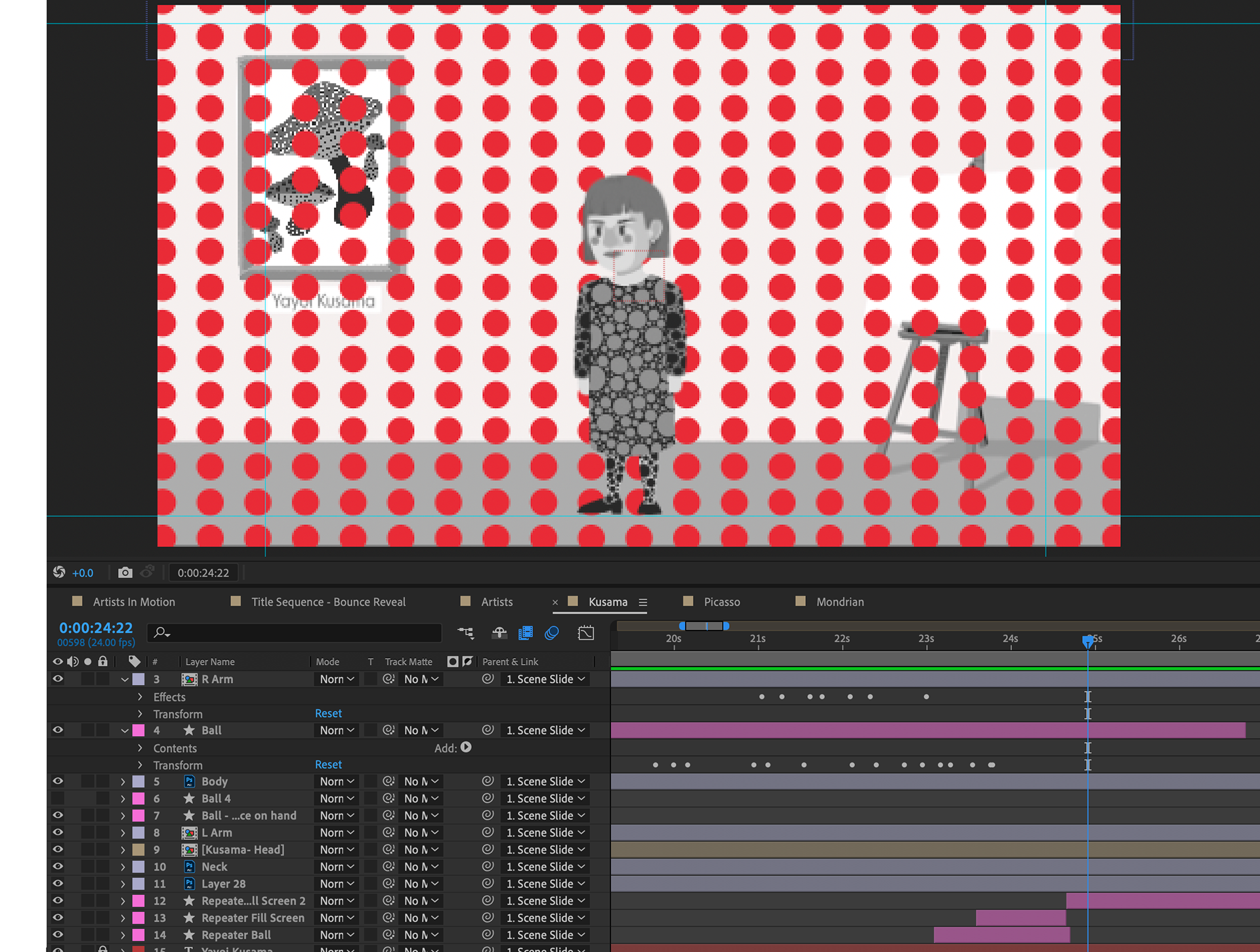1260x952 pixels.
Task: Click the Ball layer pink label color
Action: [138, 730]
